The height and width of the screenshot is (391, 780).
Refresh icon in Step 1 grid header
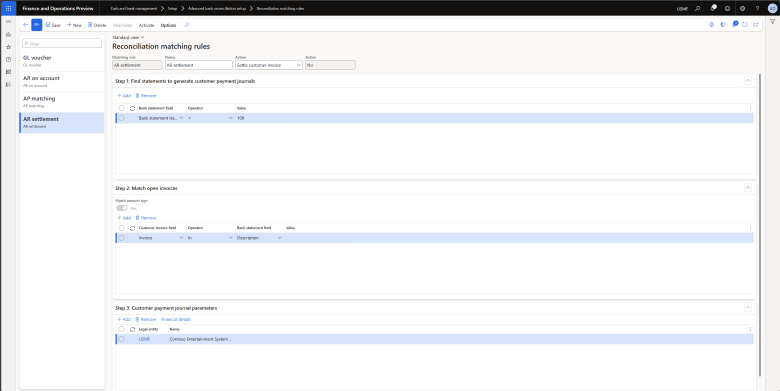click(x=132, y=108)
